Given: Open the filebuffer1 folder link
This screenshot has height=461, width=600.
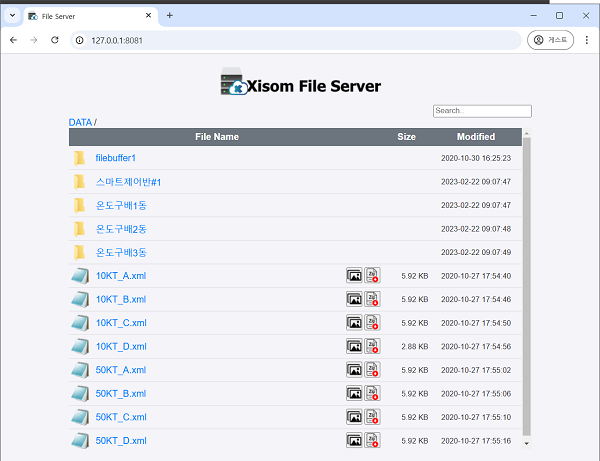Looking at the screenshot, I should [116, 158].
